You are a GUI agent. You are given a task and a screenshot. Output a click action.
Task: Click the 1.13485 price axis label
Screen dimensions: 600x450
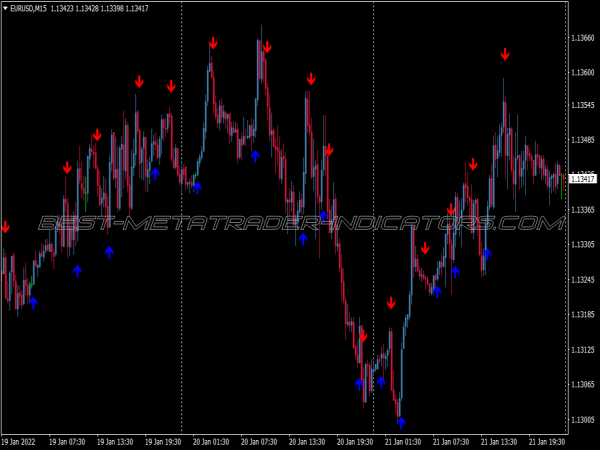tap(583, 140)
